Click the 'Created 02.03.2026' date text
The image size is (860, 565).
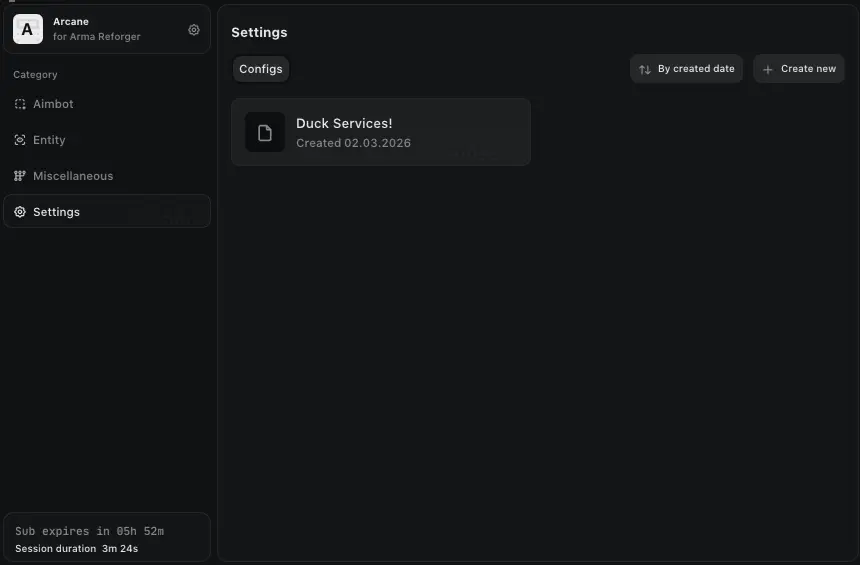click(x=353, y=143)
